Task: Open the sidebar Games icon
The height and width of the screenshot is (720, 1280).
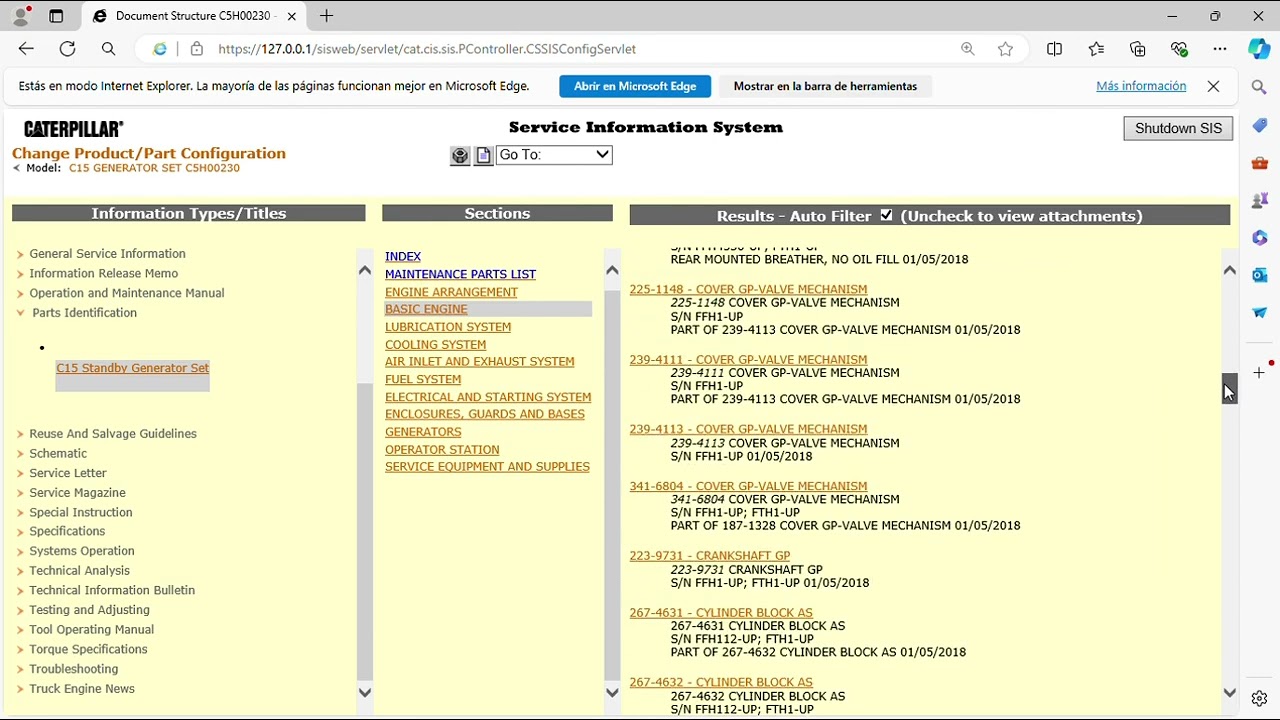Action: [1259, 201]
